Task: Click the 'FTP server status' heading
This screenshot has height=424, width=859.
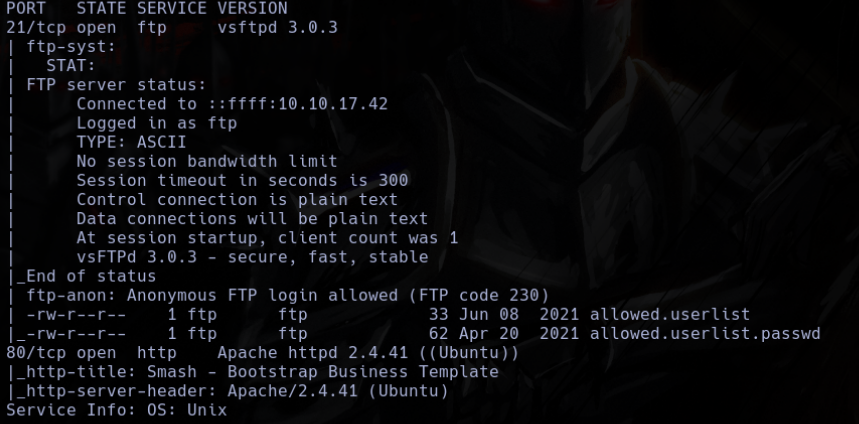Action: 116,84
